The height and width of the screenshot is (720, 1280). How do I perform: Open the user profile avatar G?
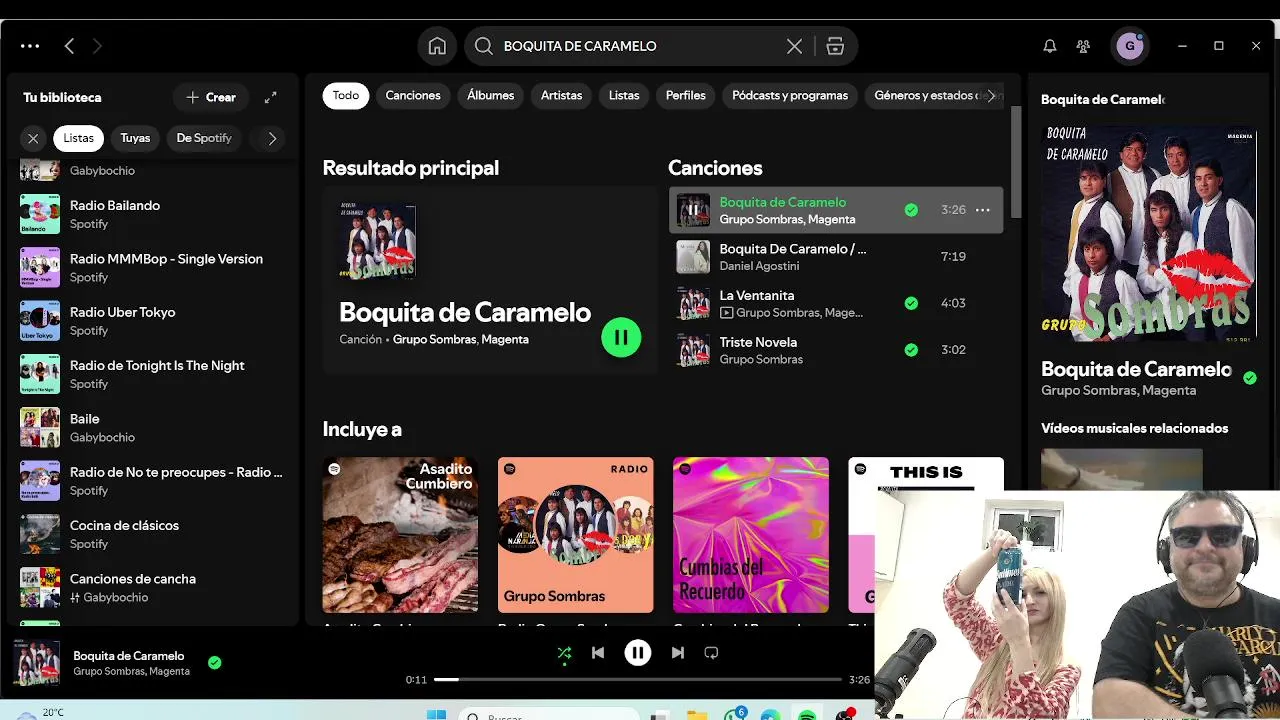pos(1130,46)
